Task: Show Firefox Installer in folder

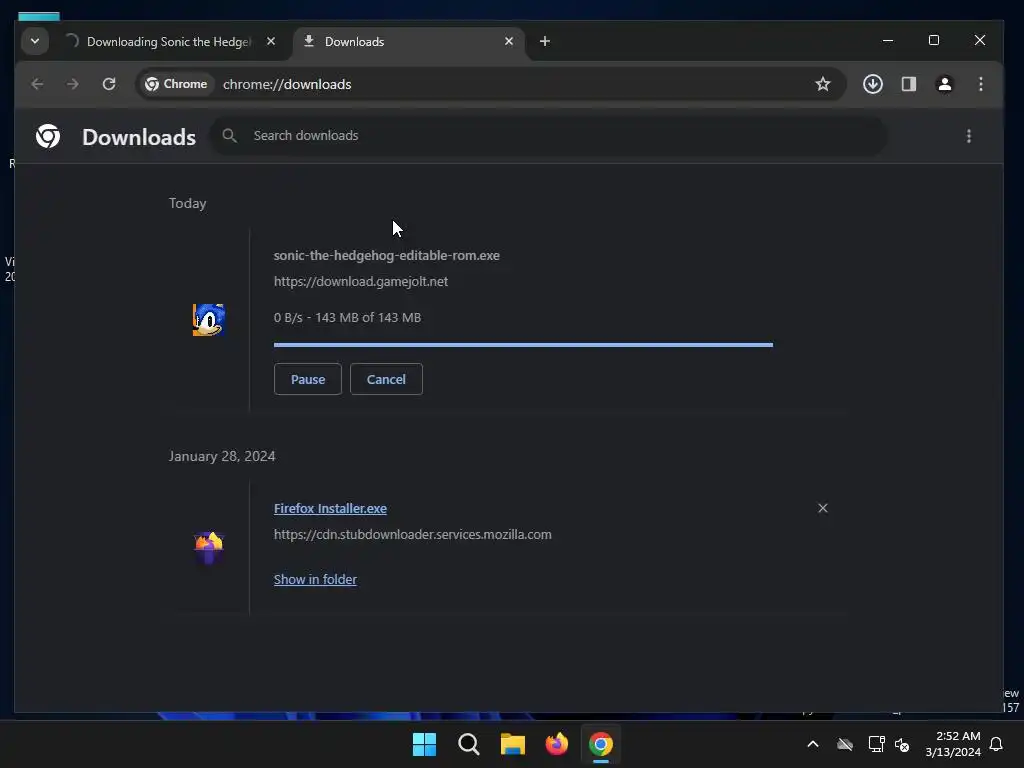Action: coord(315,579)
